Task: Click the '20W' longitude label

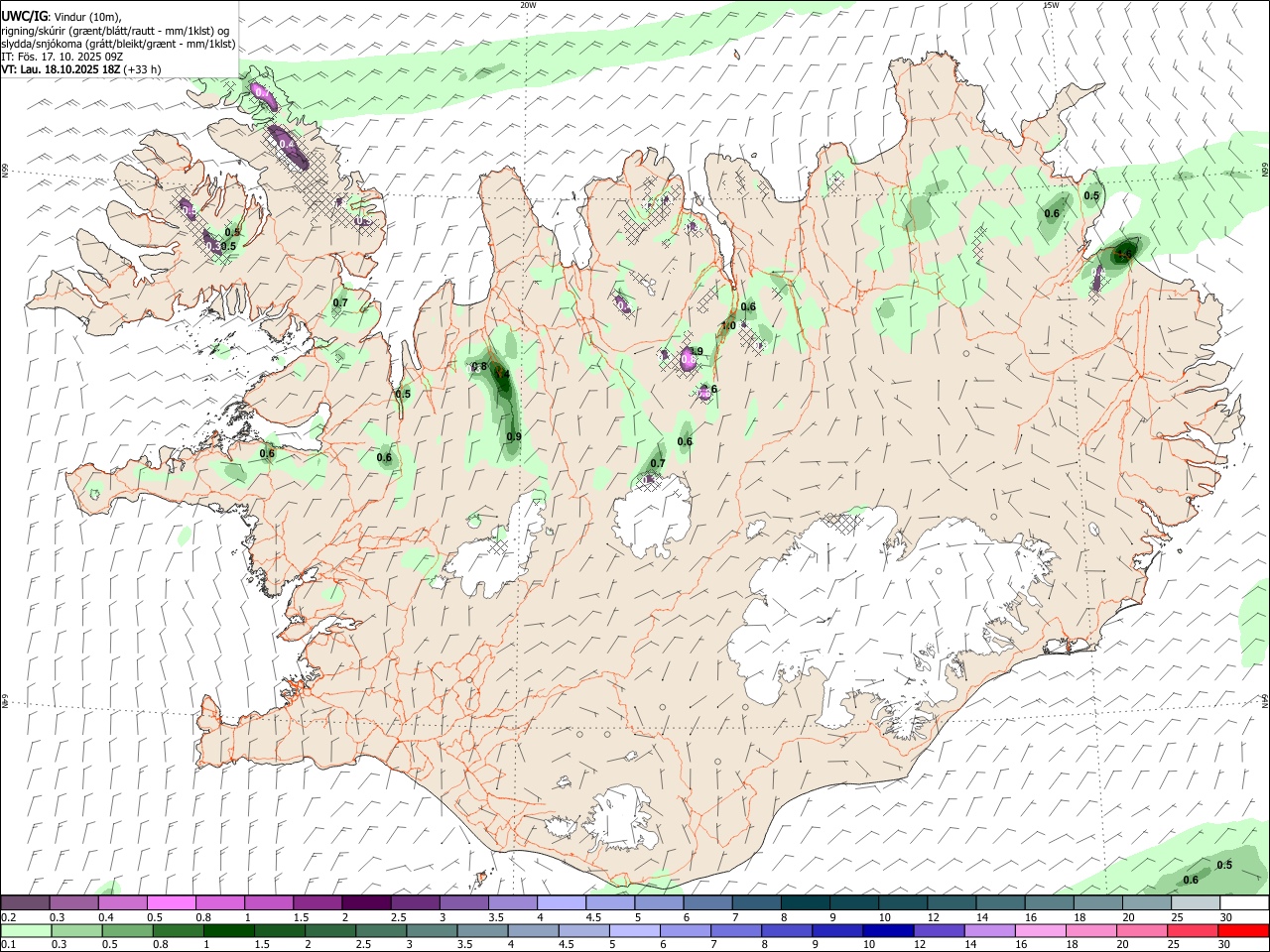Action: (528, 5)
